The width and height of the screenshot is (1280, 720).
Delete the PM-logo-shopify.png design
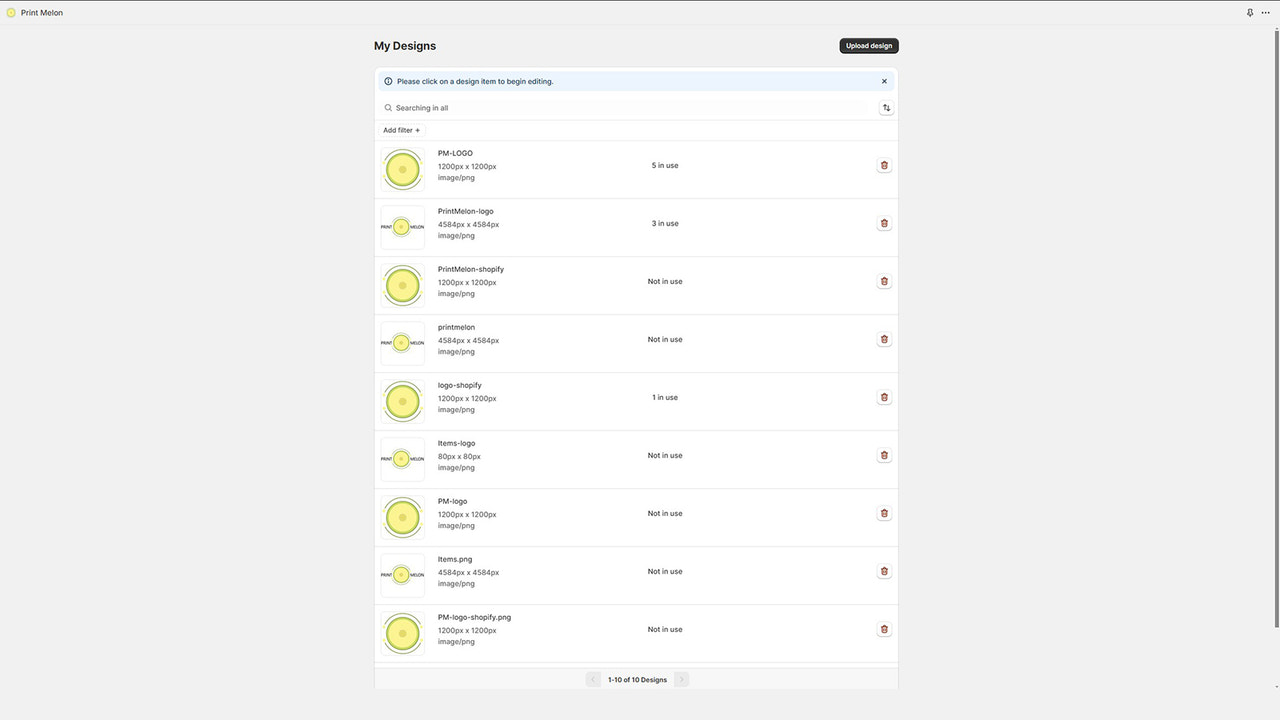click(x=884, y=629)
